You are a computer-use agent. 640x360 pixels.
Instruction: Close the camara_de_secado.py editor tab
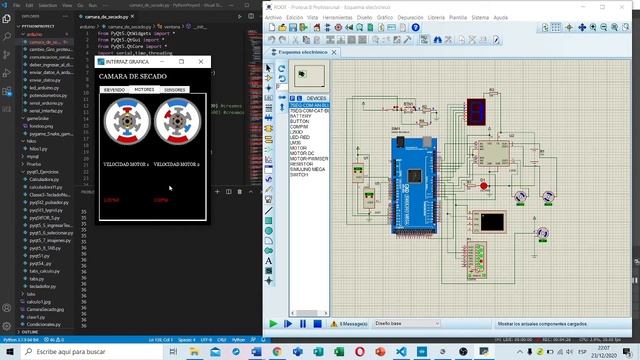[x=133, y=16]
